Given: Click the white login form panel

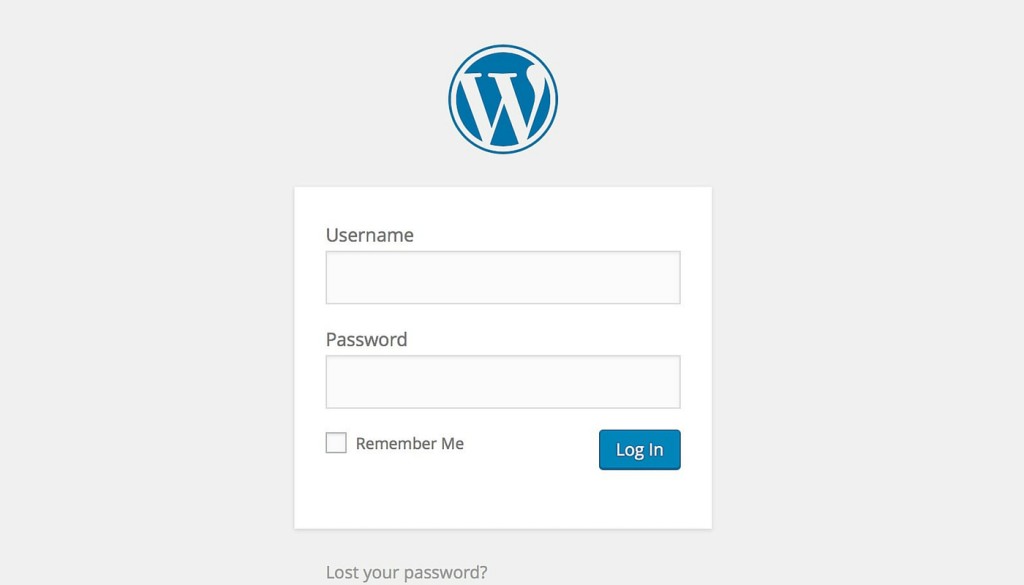Looking at the screenshot, I should click(502, 500).
